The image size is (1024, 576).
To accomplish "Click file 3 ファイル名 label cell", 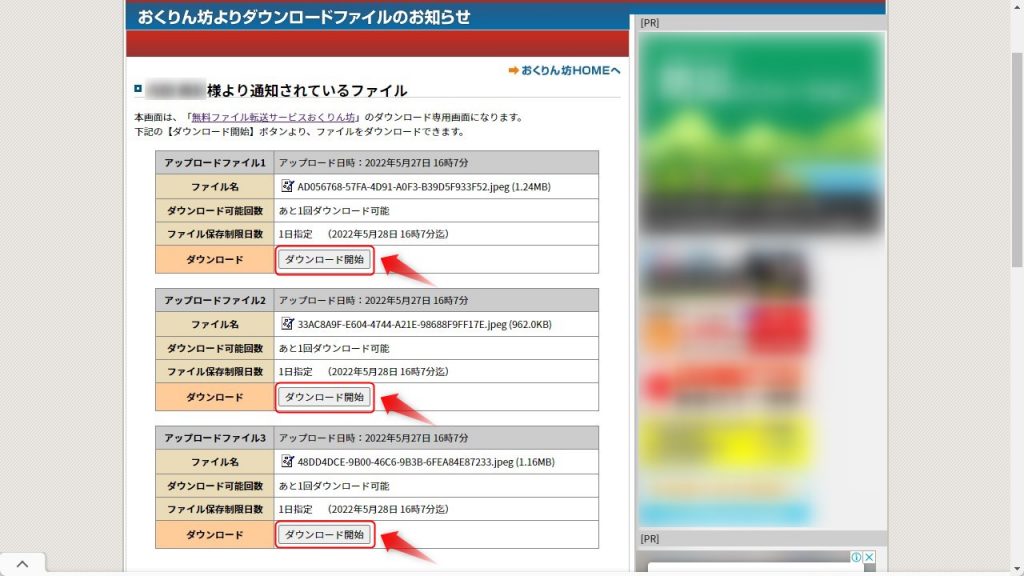I will tap(215, 462).
